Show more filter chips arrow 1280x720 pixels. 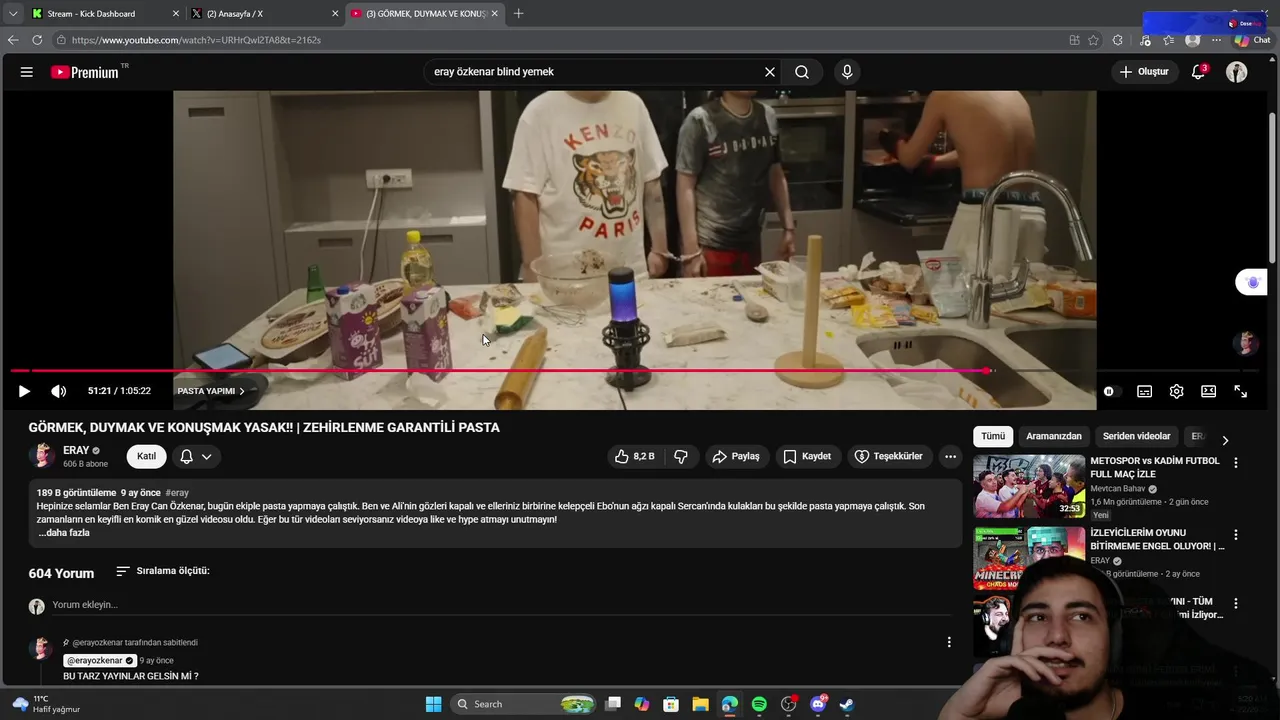pos(1225,440)
